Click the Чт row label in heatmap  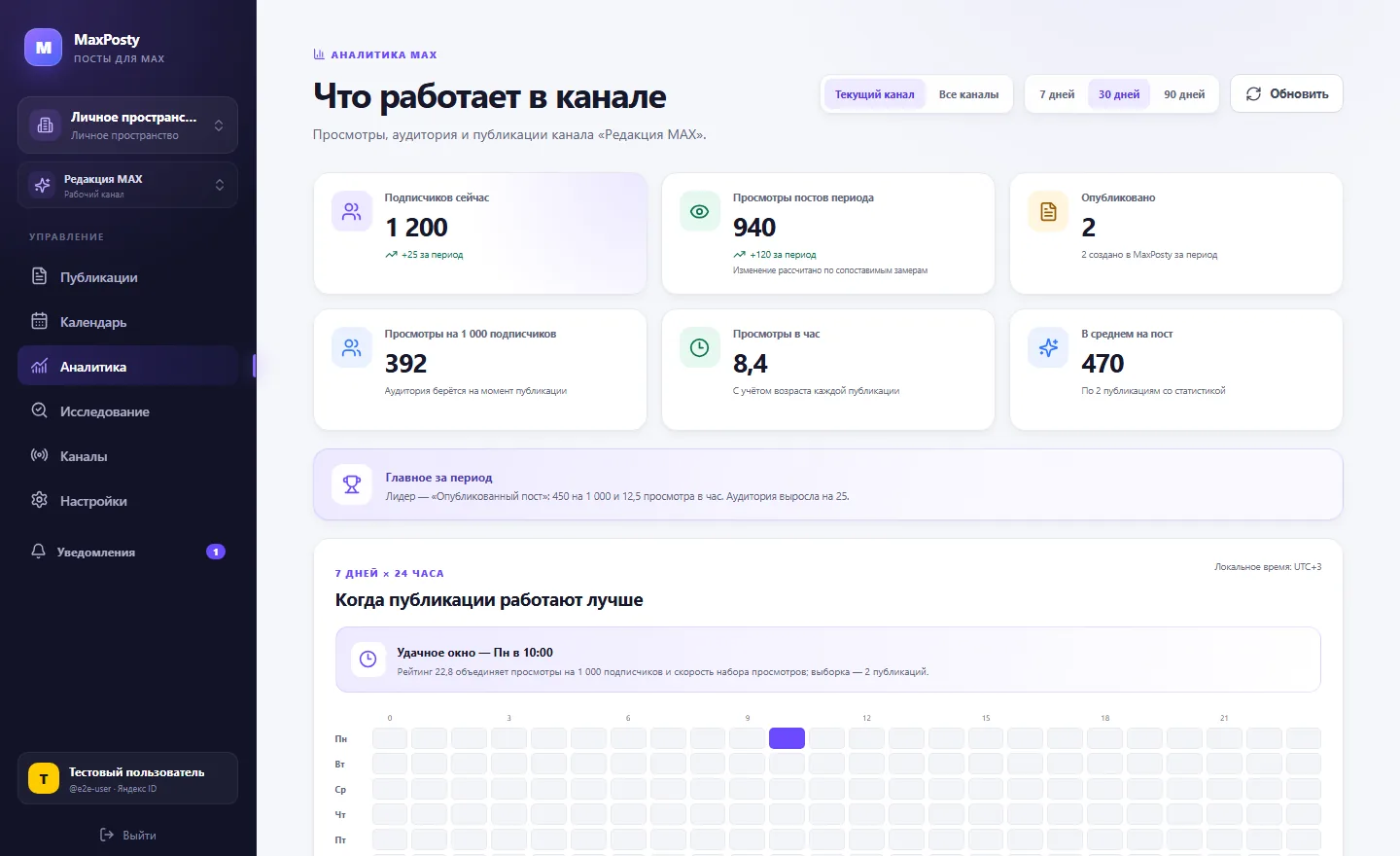point(340,814)
